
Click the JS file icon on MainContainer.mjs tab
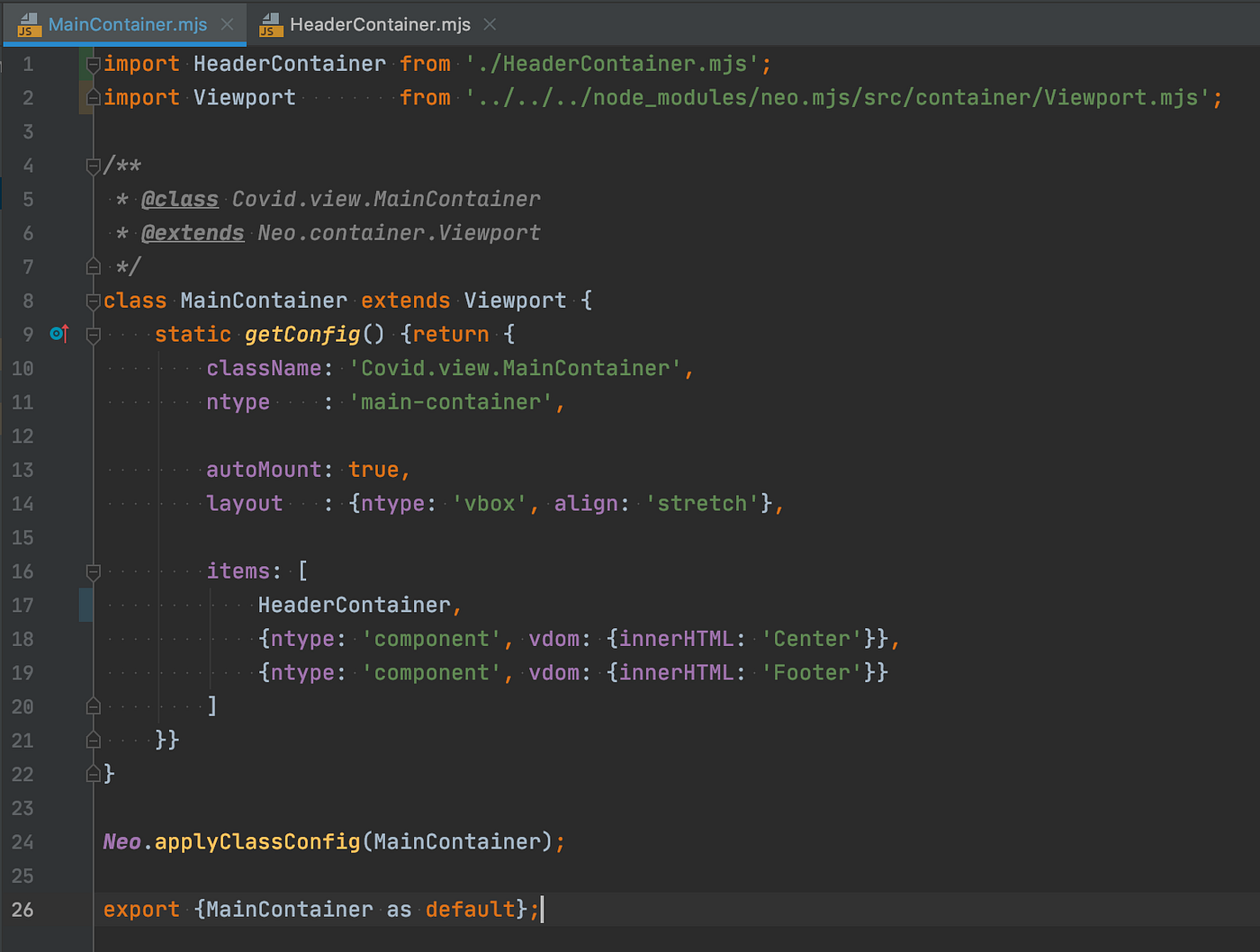point(28,24)
